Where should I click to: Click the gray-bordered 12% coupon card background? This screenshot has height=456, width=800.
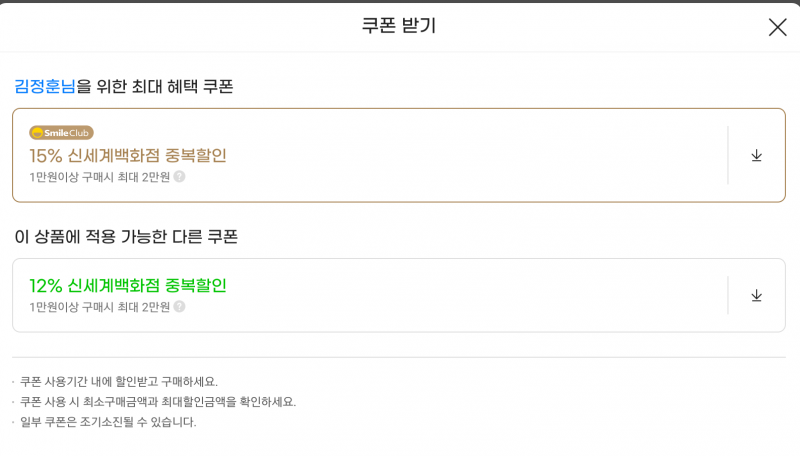[x=459, y=295]
